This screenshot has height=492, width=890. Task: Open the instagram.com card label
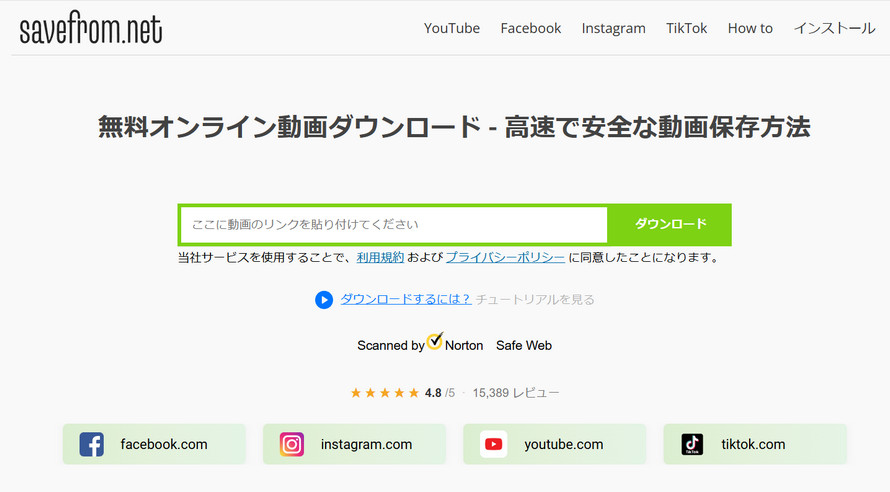pos(366,444)
